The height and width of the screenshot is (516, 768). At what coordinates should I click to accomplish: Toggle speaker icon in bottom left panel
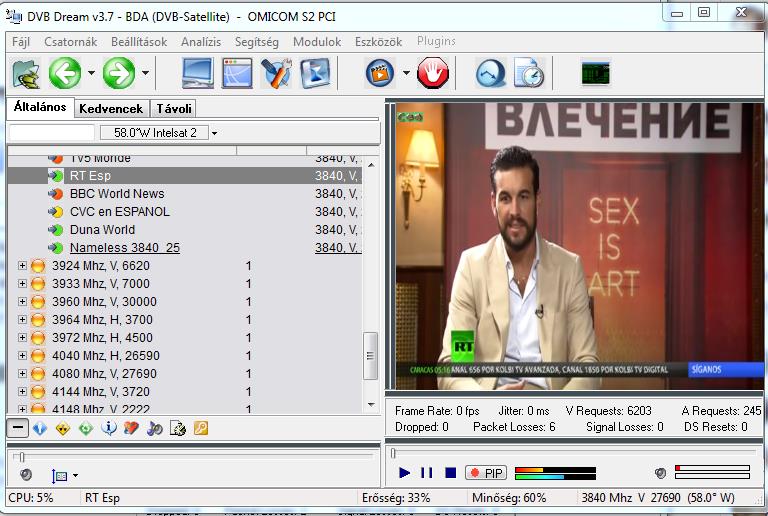pos(25,474)
